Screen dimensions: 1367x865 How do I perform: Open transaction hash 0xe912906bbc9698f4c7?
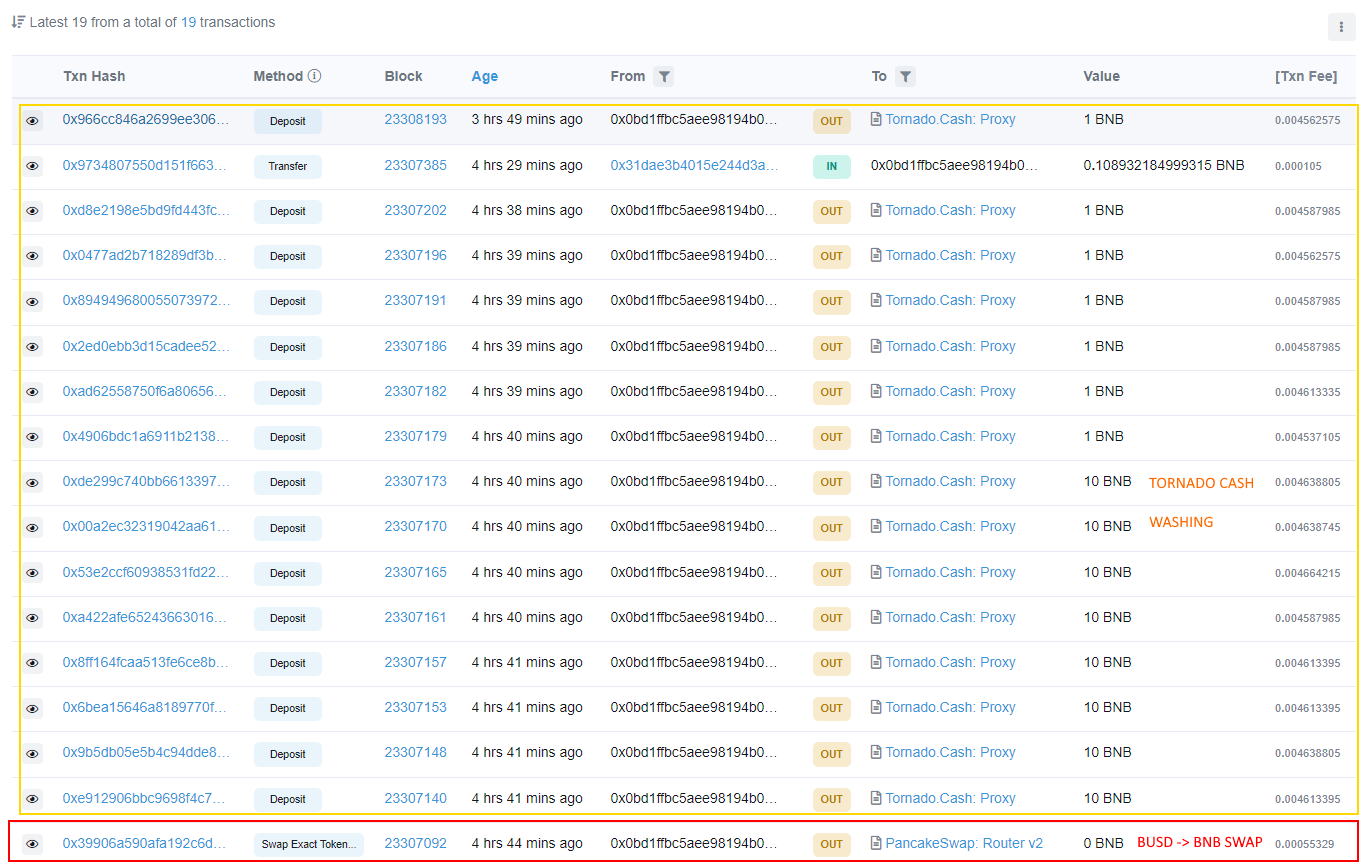coord(146,798)
